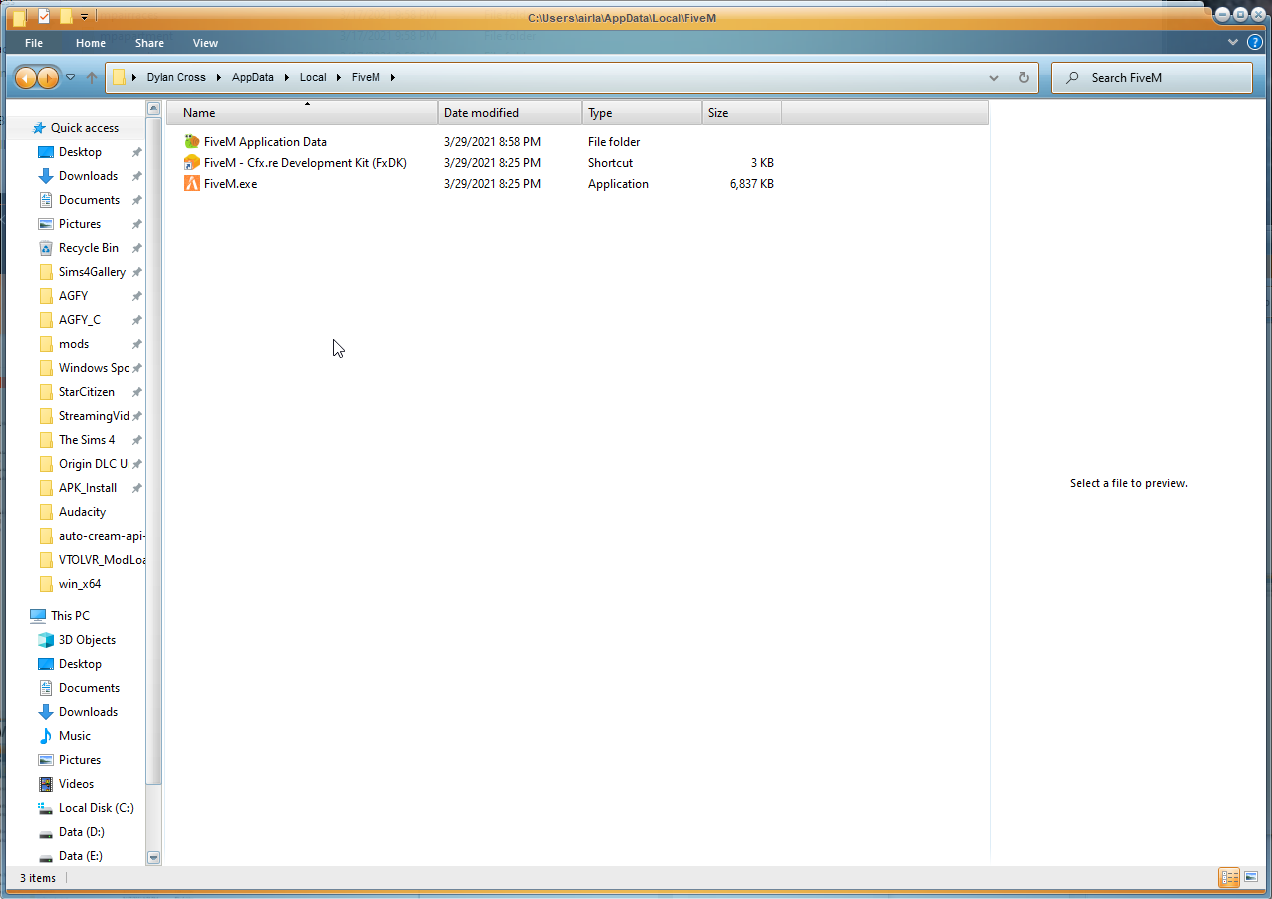1272x899 pixels.
Task: Open Pictures under Quick access
Action: tap(80, 224)
